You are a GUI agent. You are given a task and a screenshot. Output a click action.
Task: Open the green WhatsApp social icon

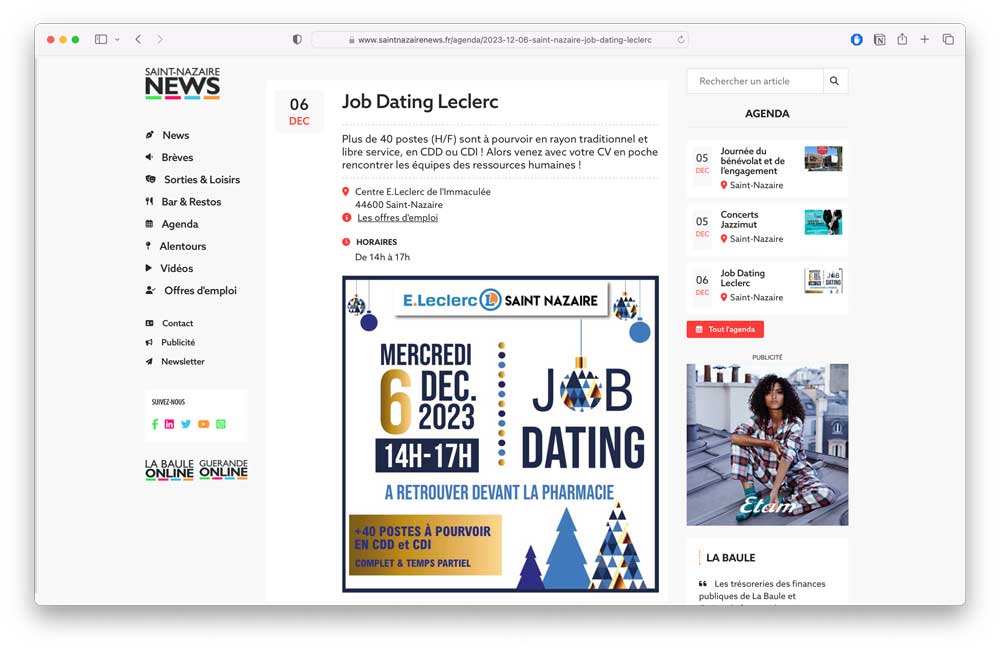click(x=221, y=424)
